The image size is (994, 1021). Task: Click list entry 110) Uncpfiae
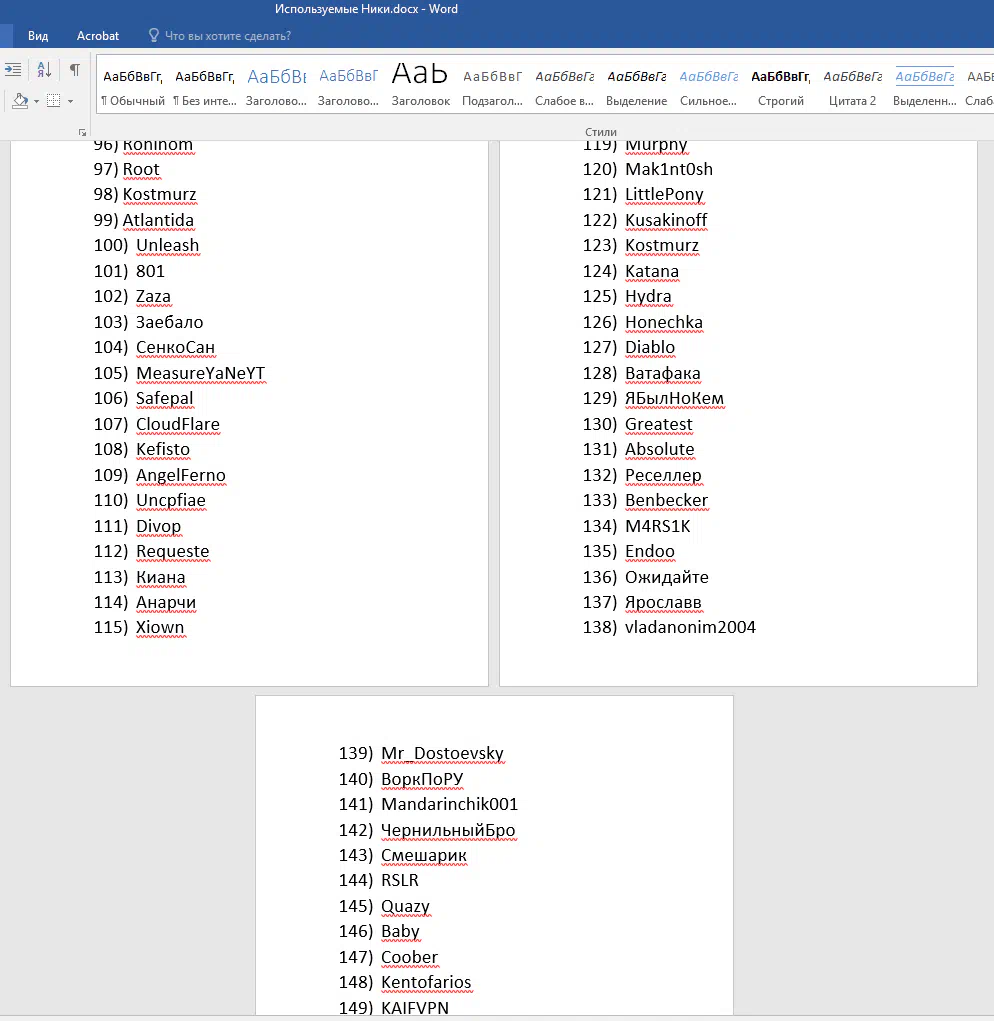point(149,501)
